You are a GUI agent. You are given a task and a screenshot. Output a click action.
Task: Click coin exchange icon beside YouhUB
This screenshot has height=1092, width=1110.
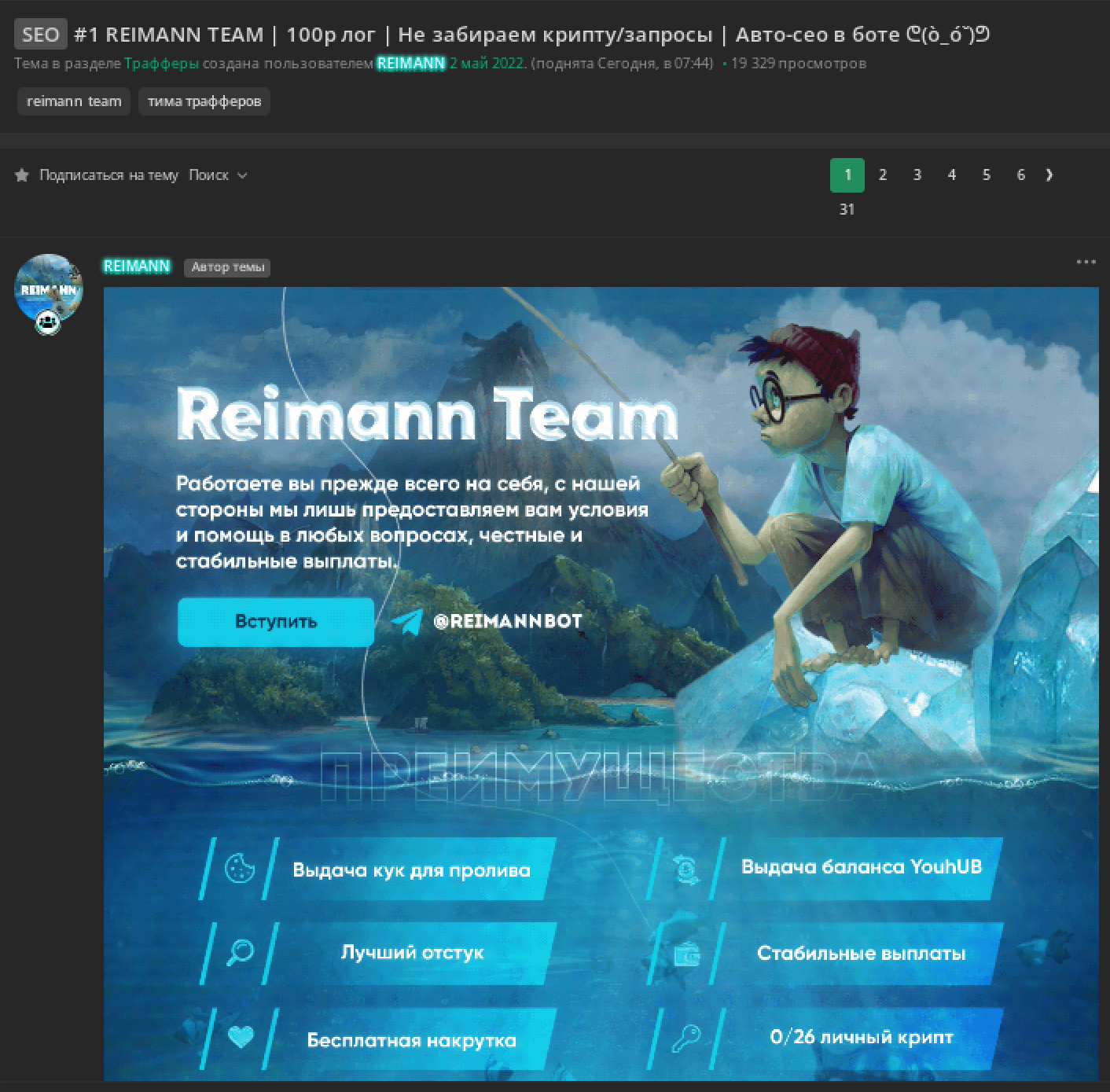pos(686,870)
